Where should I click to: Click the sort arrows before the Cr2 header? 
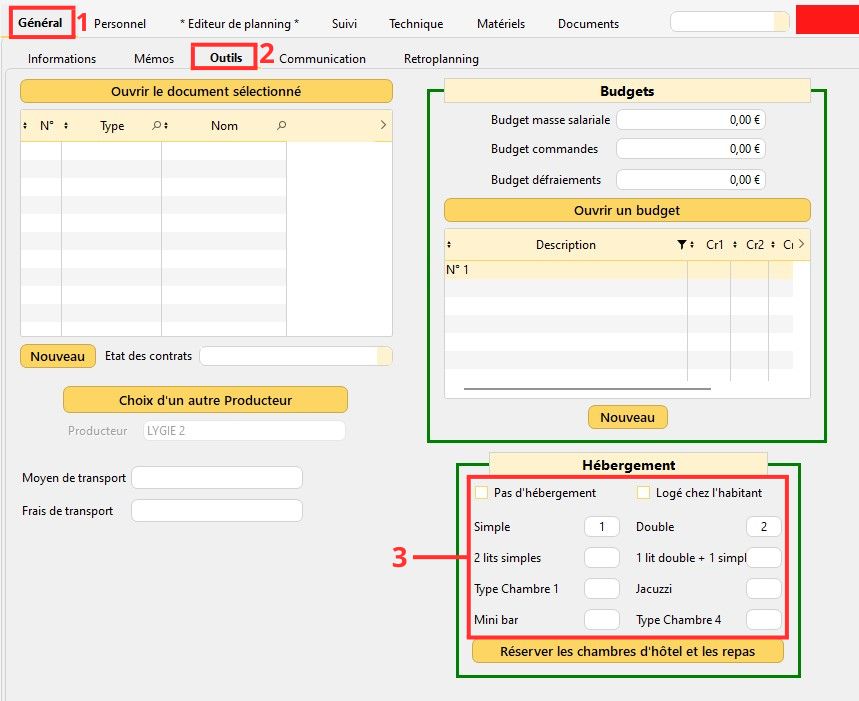[x=735, y=245]
